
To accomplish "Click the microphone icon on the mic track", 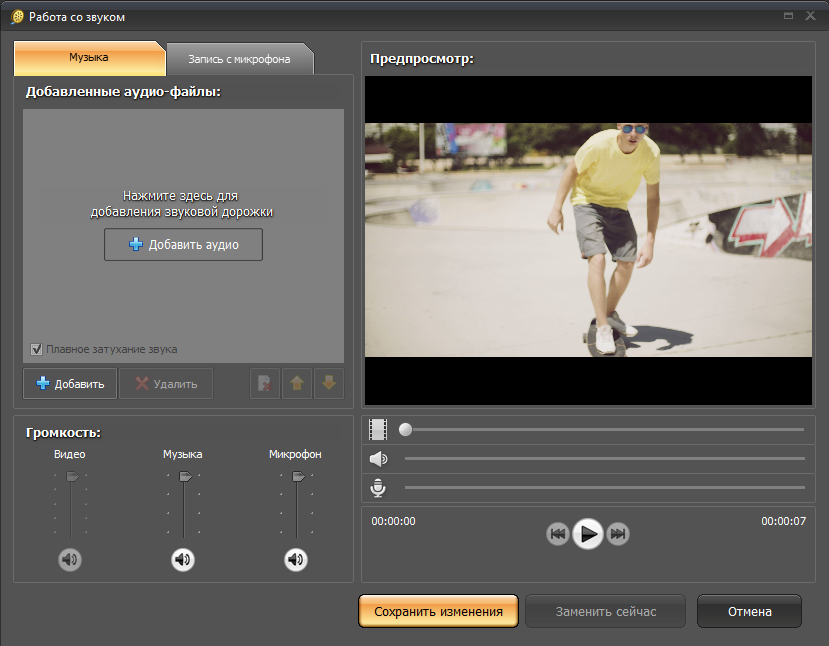I will tap(378, 488).
